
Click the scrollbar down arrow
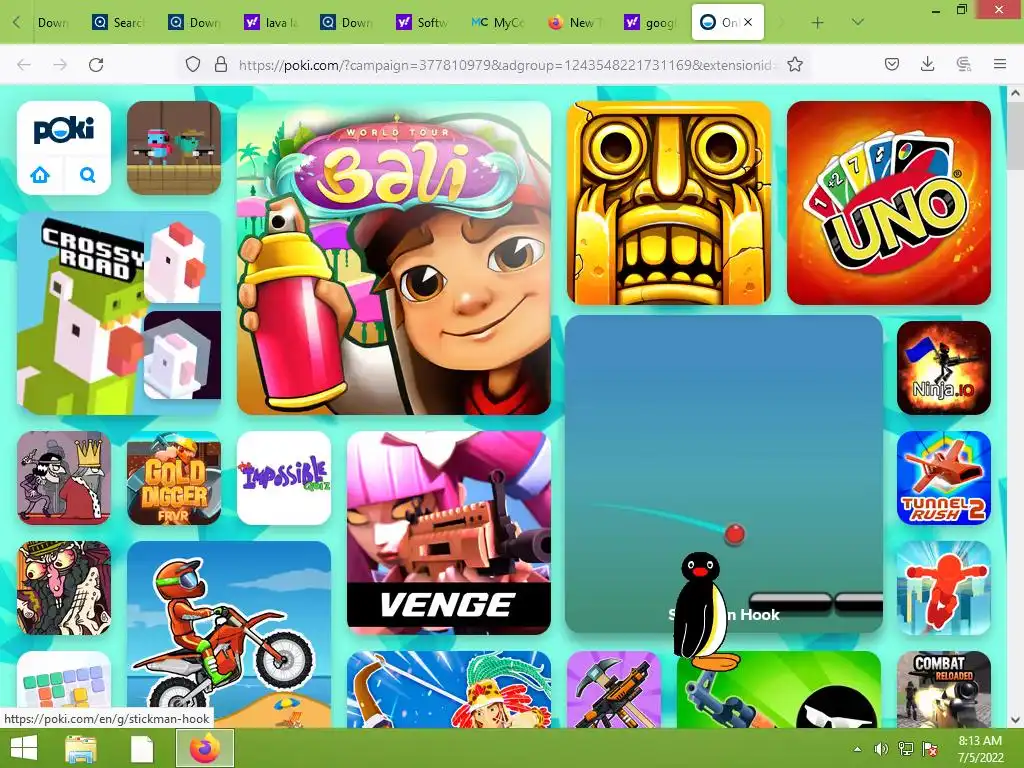[1015, 720]
